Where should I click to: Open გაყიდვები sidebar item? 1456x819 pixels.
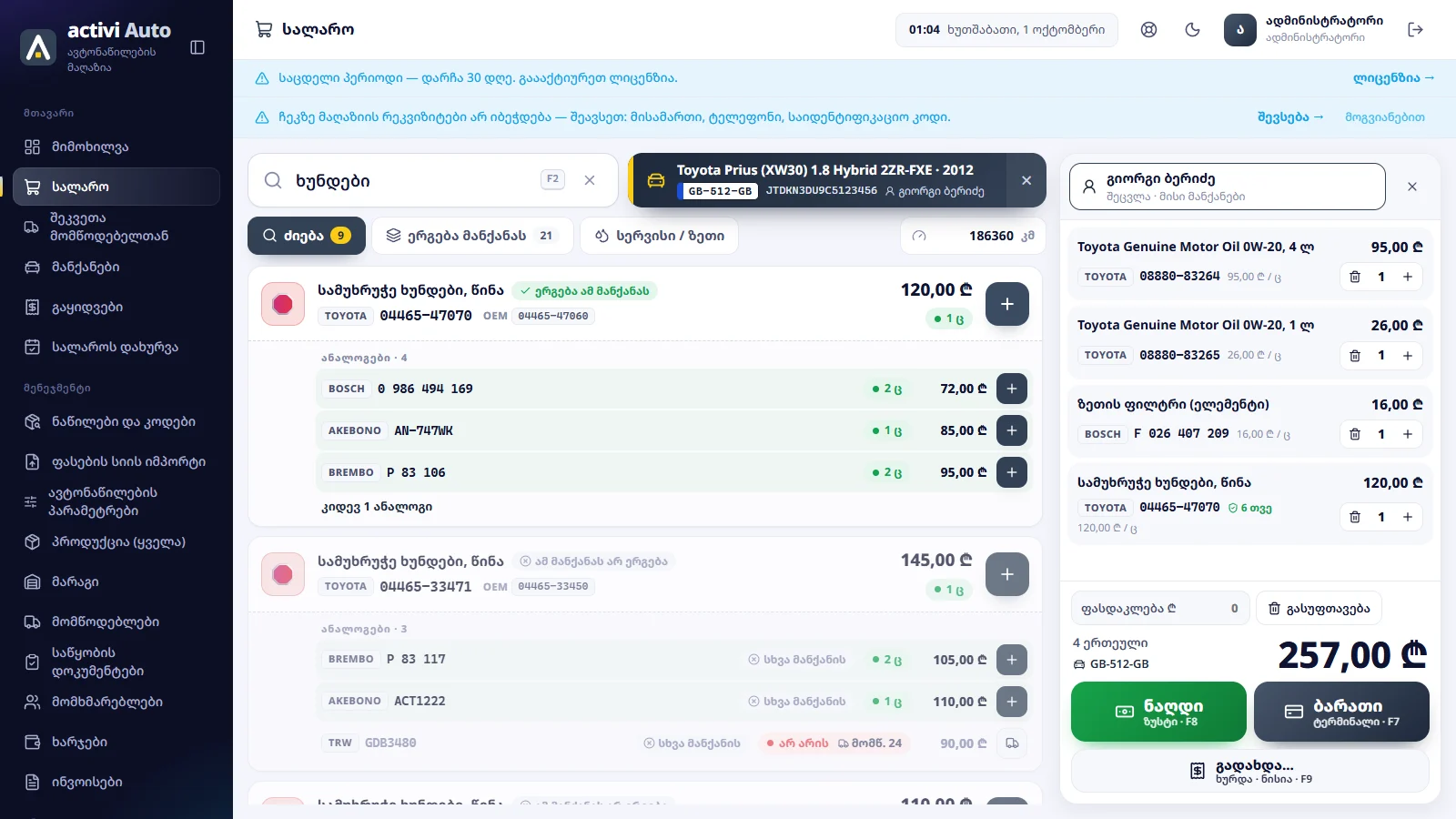click(116, 307)
